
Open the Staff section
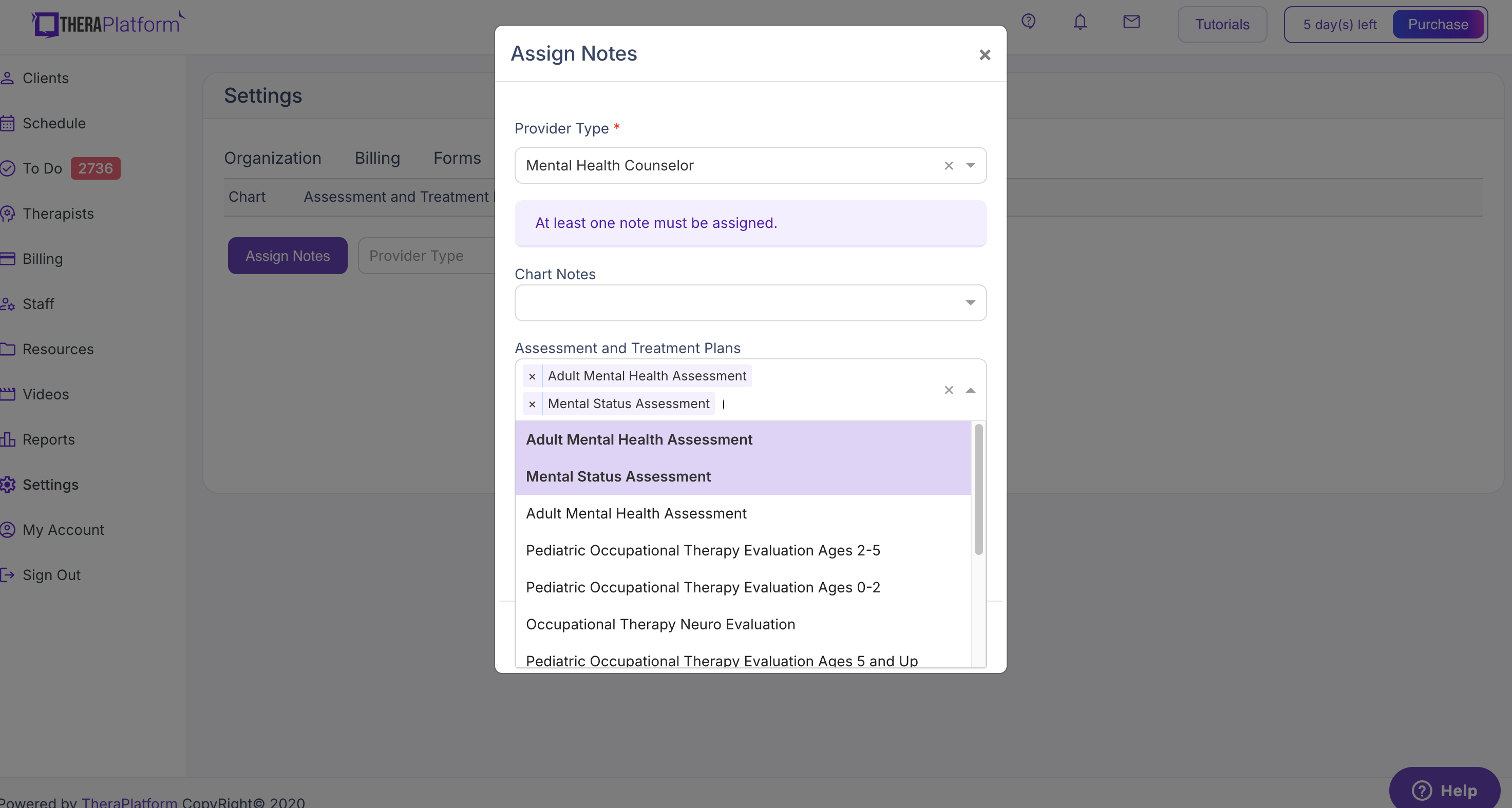coord(37,303)
